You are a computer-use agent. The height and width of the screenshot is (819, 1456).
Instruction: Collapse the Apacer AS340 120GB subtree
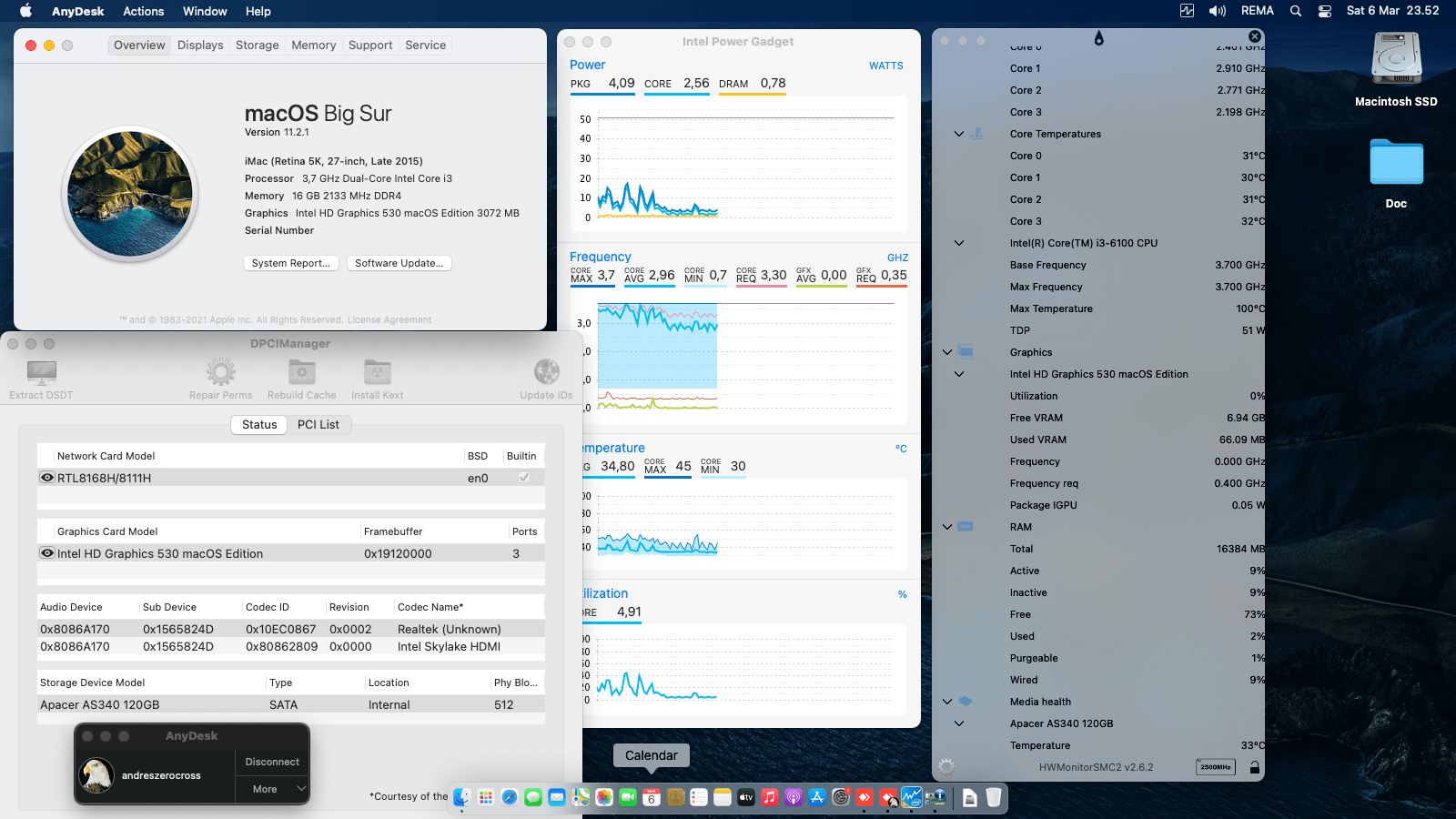(958, 723)
